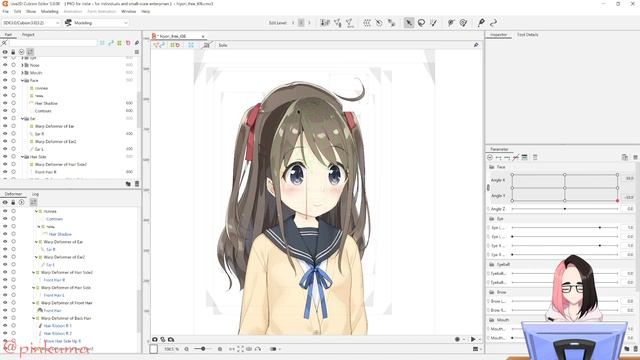Click camera snapshot icon below canvas
This screenshot has height=360, width=640.
[155, 339]
